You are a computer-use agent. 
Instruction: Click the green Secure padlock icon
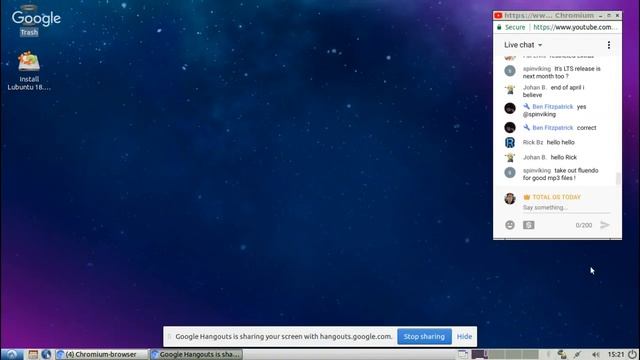499,27
